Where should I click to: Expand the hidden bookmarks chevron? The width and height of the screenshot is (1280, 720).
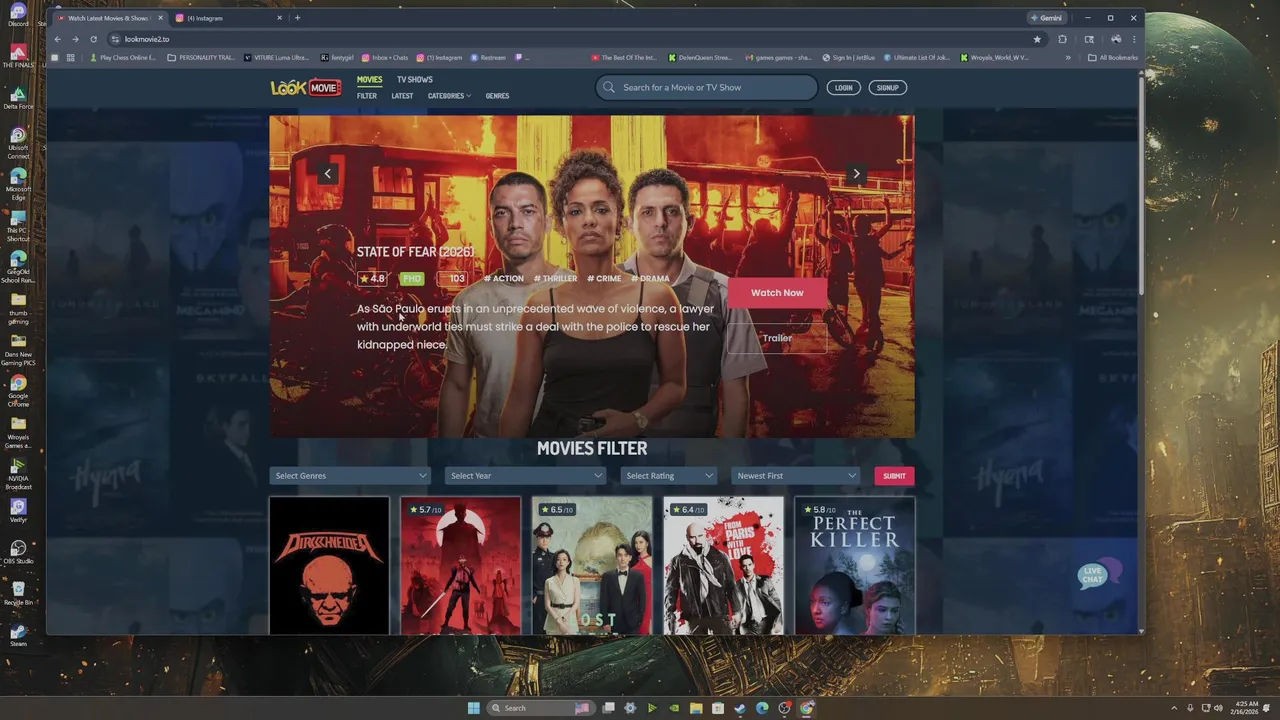[x=1068, y=57]
